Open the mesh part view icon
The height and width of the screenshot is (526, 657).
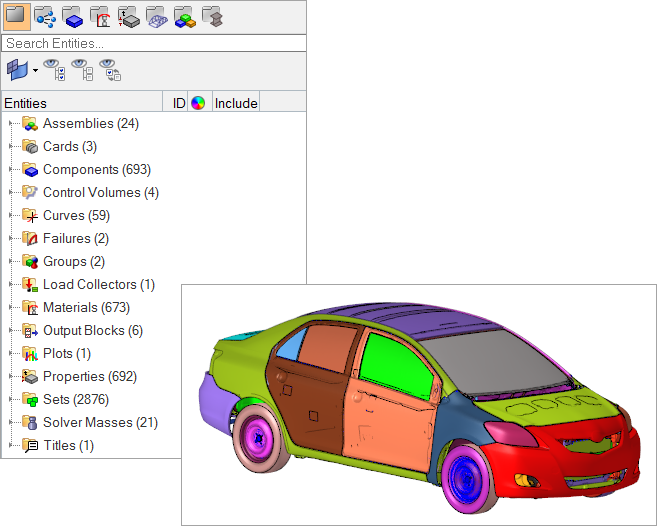pyautogui.click(x=156, y=16)
